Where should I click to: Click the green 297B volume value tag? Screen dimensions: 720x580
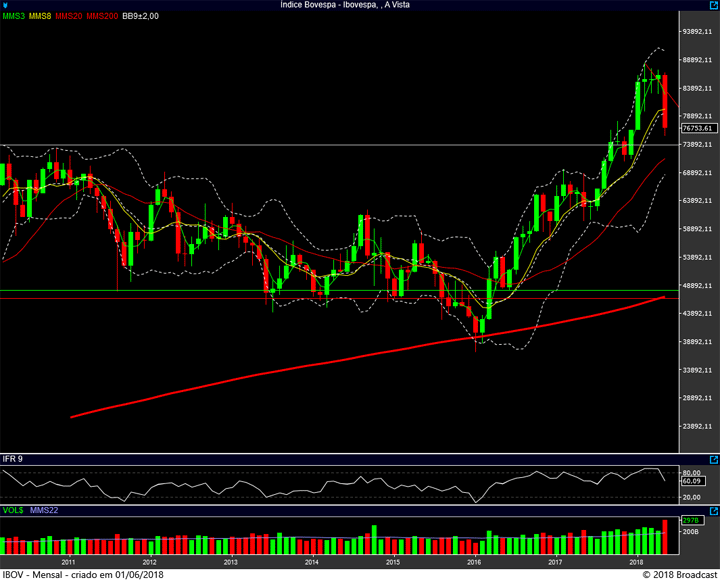coord(690,521)
